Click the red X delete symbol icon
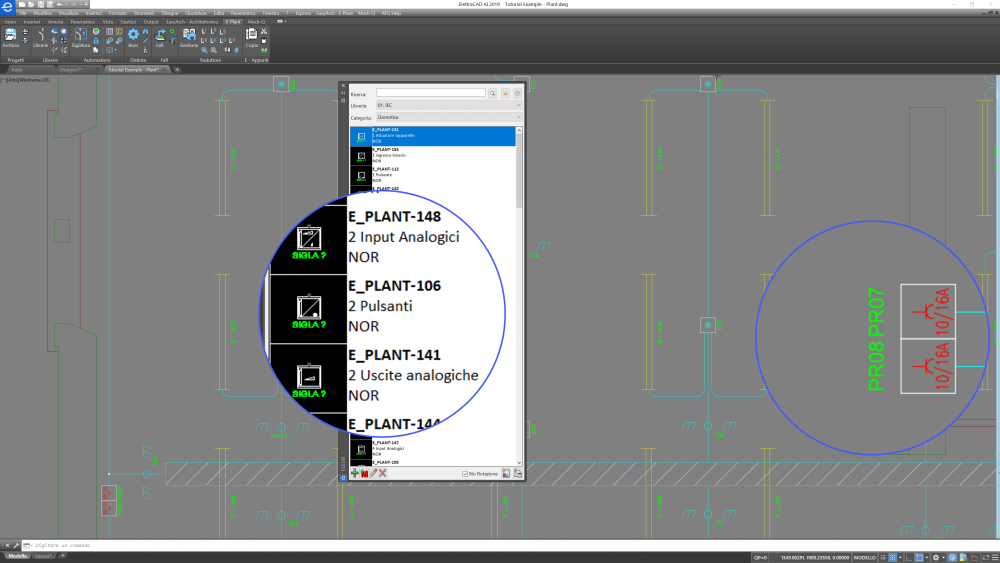This screenshot has width=1000, height=563. coord(383,473)
